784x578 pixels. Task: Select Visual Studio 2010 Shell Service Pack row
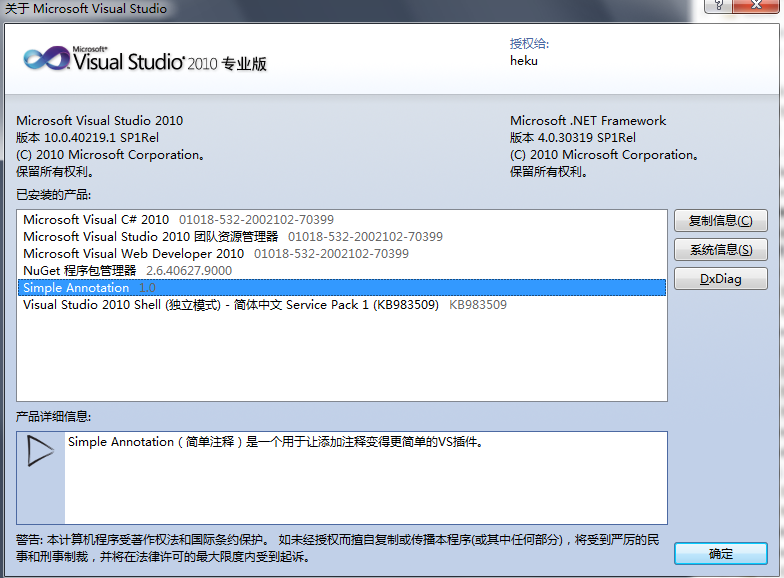pos(342,304)
